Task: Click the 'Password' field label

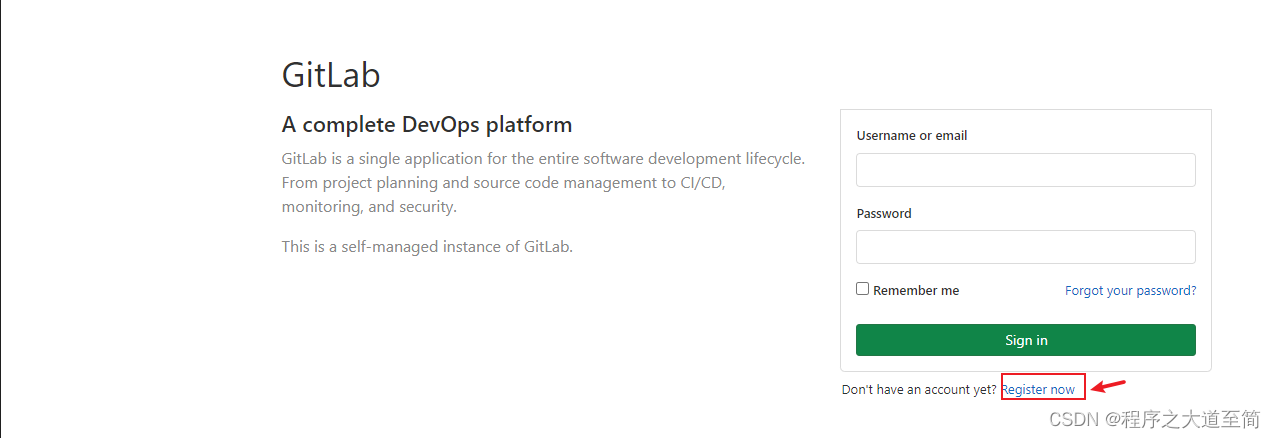Action: (x=884, y=214)
